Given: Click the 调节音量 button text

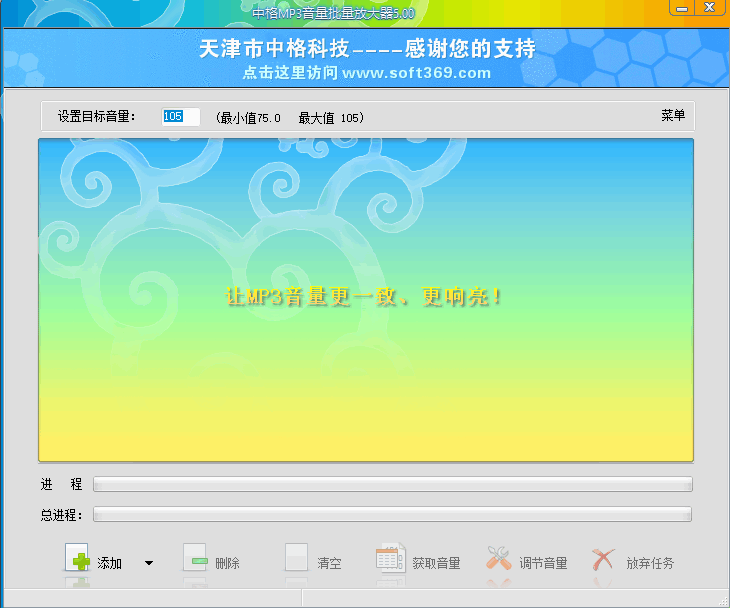Looking at the screenshot, I should tap(543, 563).
